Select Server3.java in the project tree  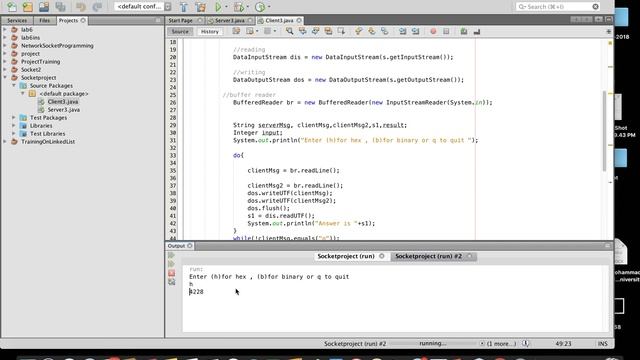[64, 109]
